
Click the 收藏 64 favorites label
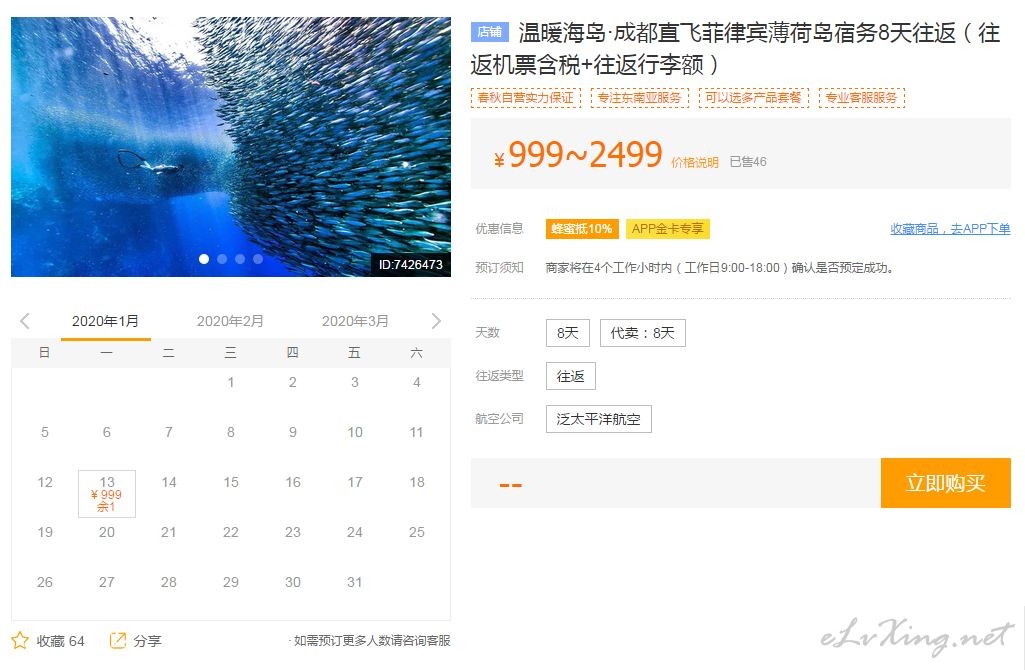[x=61, y=641]
